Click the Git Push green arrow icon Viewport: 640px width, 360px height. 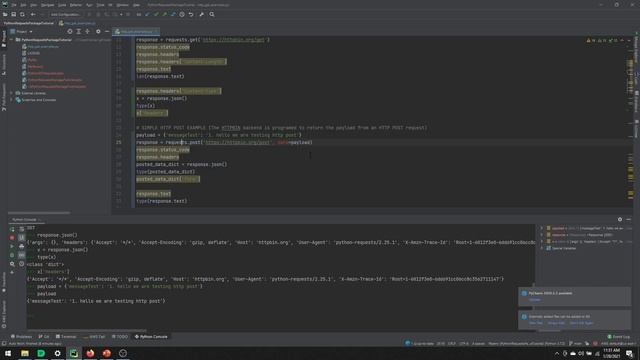tap(164, 14)
